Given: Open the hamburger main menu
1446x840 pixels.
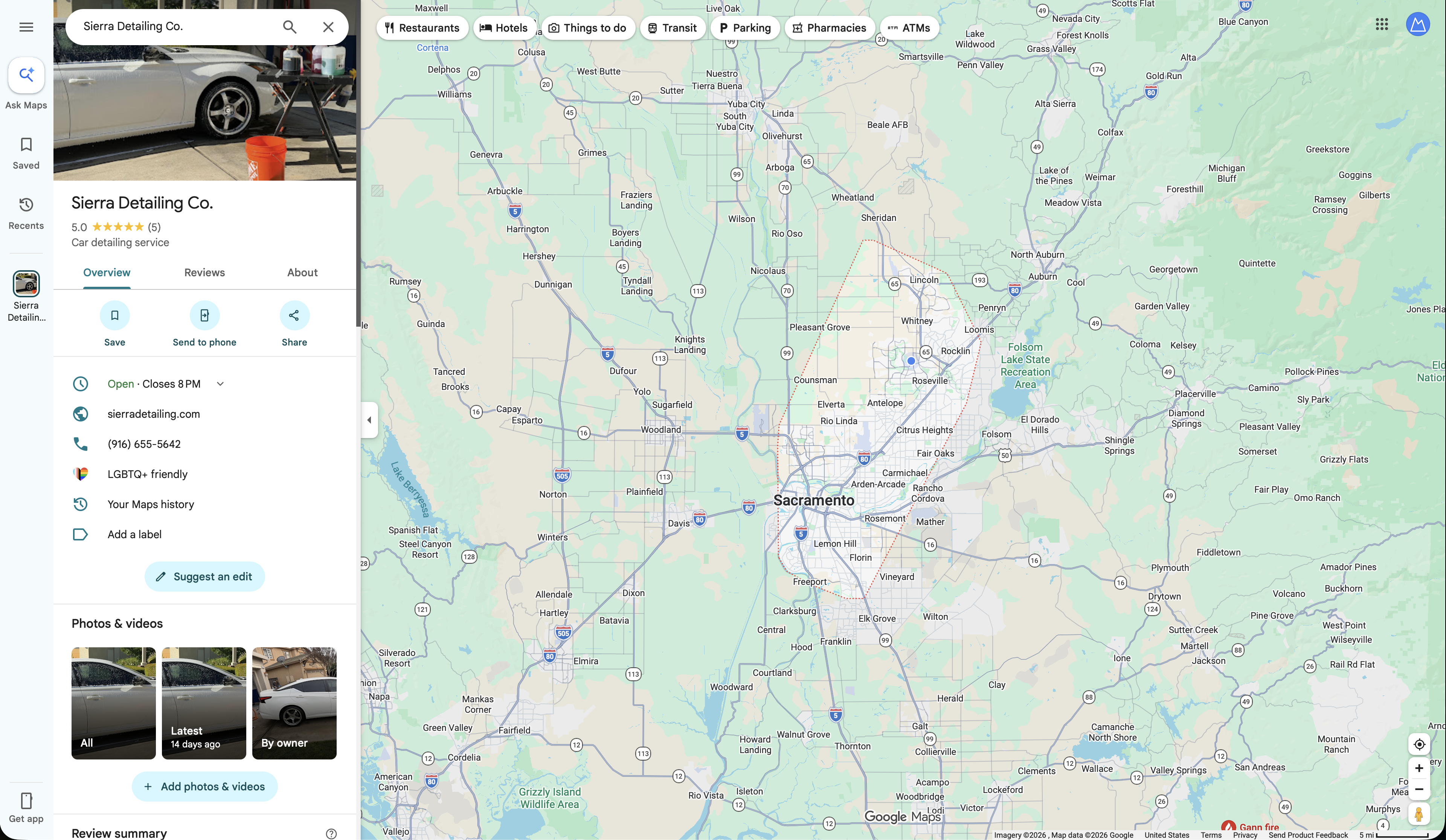Looking at the screenshot, I should pos(26,27).
